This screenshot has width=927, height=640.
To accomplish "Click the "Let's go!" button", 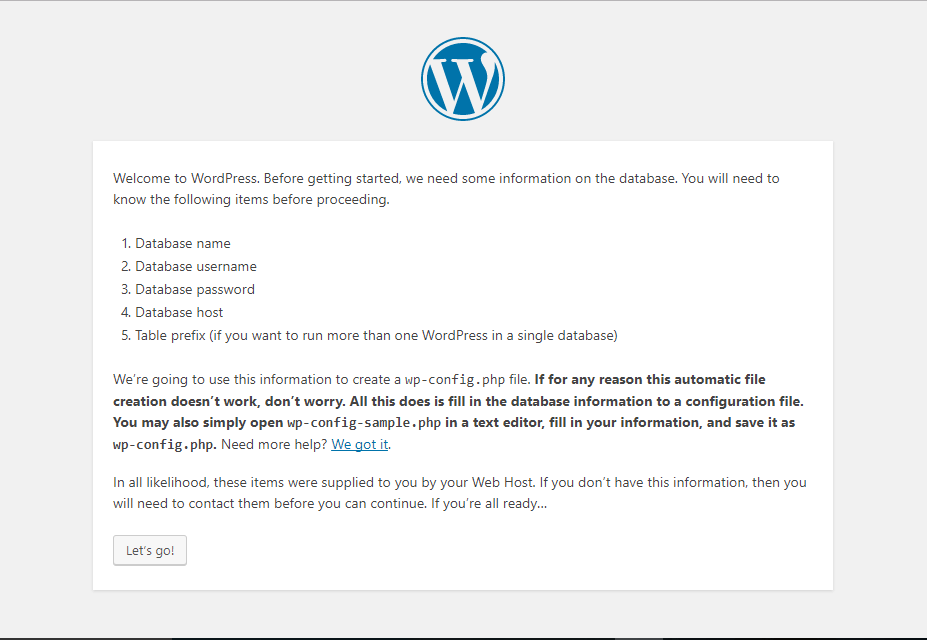I will [x=150, y=550].
